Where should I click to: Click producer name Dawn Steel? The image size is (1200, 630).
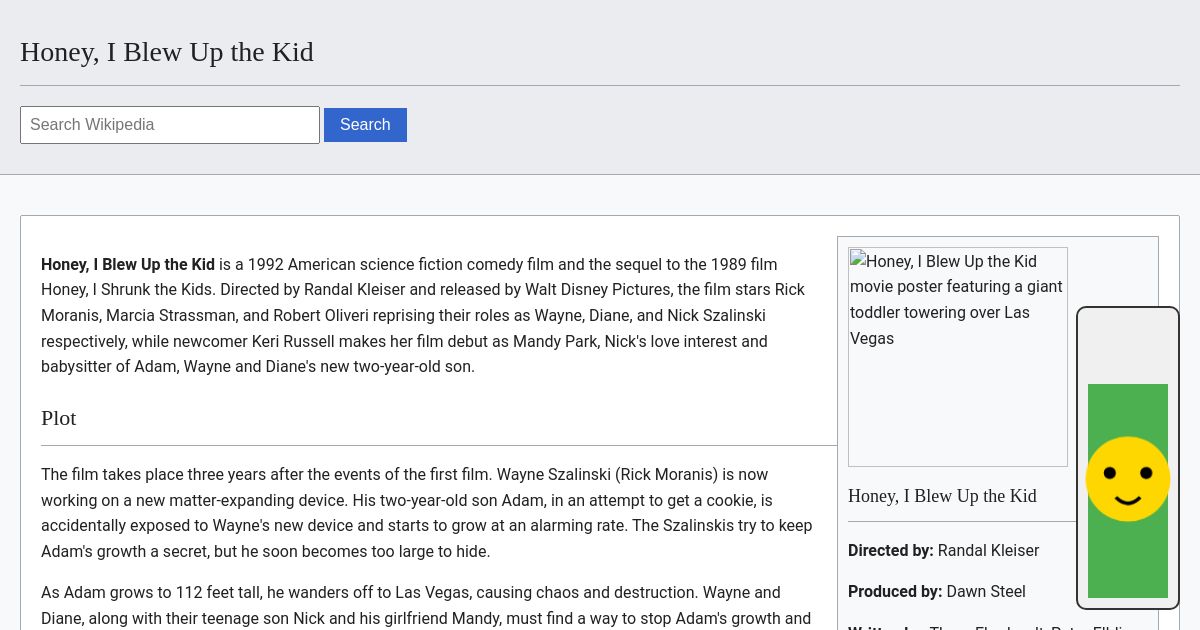(x=985, y=592)
